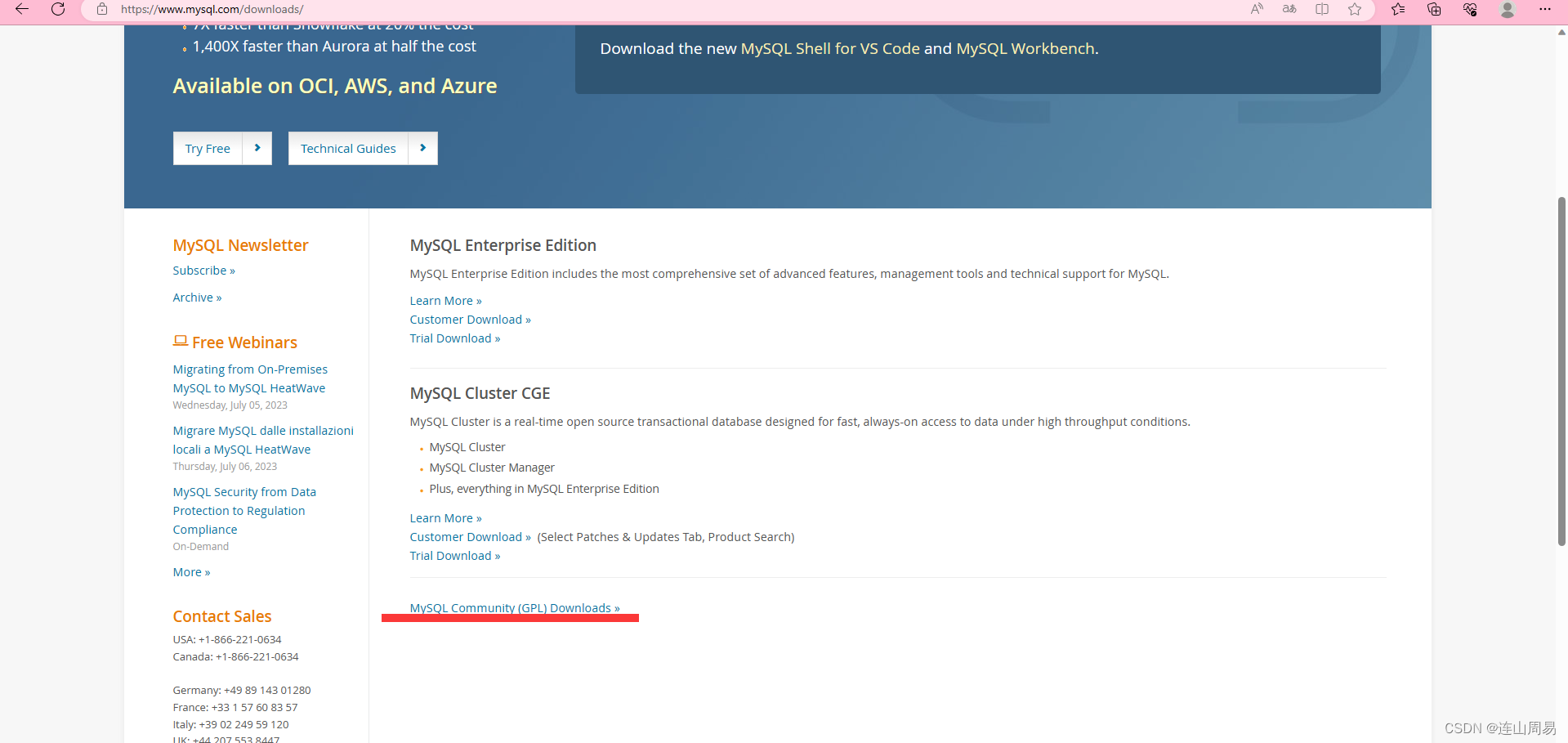Open Browser essentials icon
1568x743 pixels.
pyautogui.click(x=1469, y=9)
